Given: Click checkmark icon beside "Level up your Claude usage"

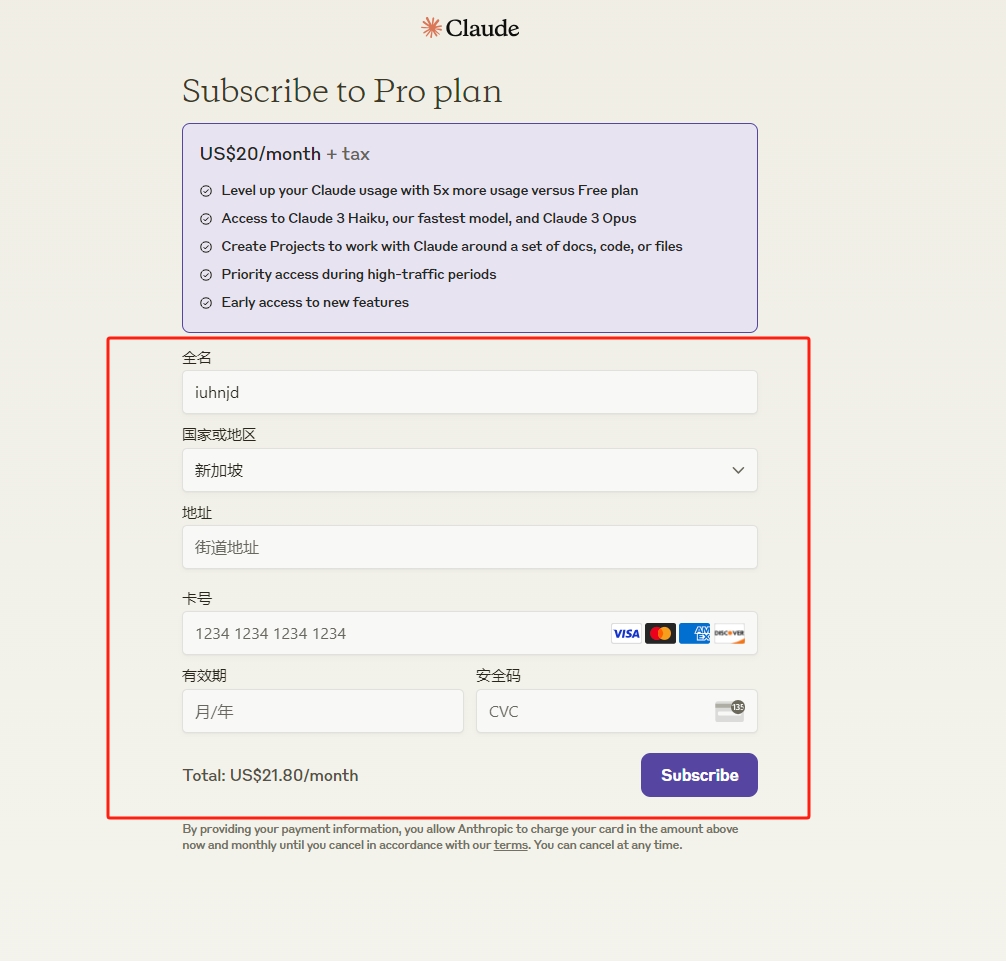Looking at the screenshot, I should pyautogui.click(x=206, y=191).
